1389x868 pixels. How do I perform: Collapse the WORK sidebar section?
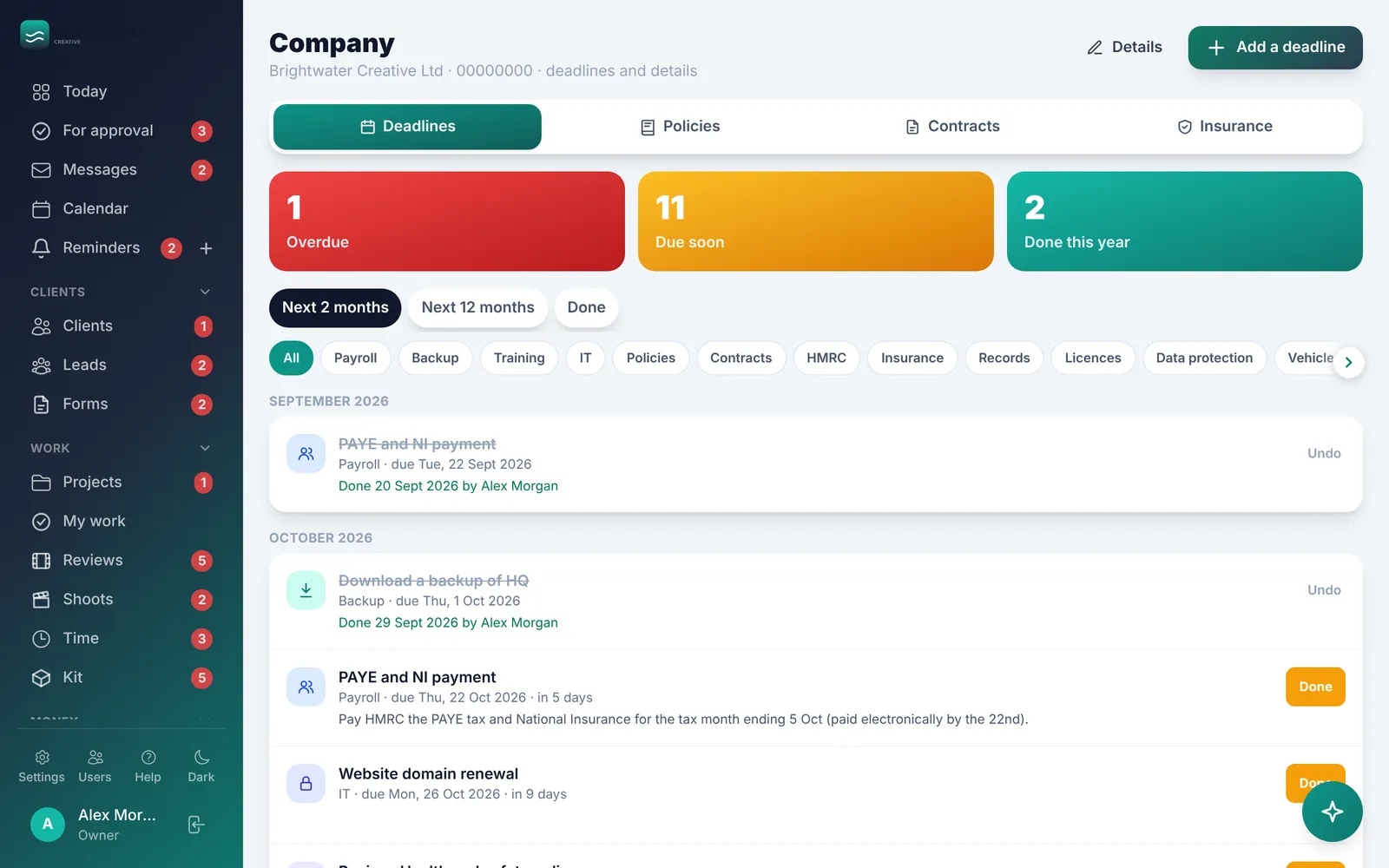205,449
